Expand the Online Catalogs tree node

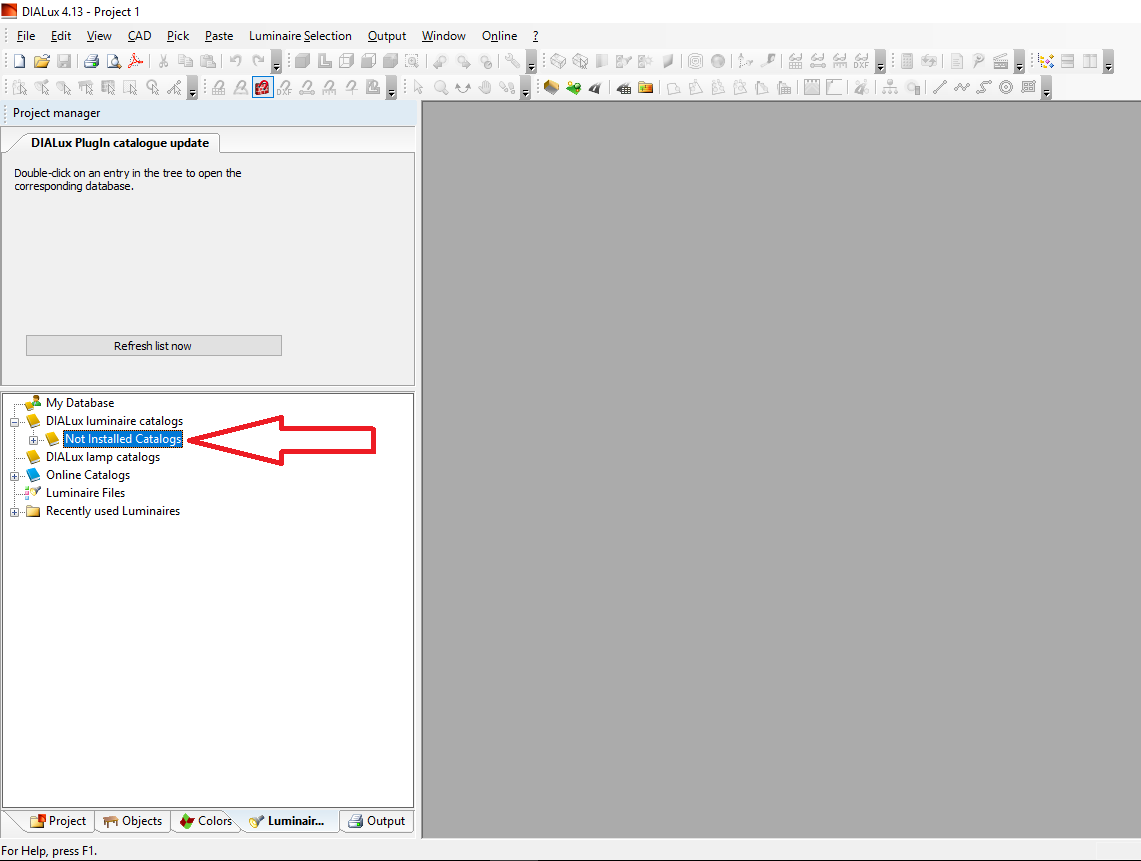tap(15, 476)
